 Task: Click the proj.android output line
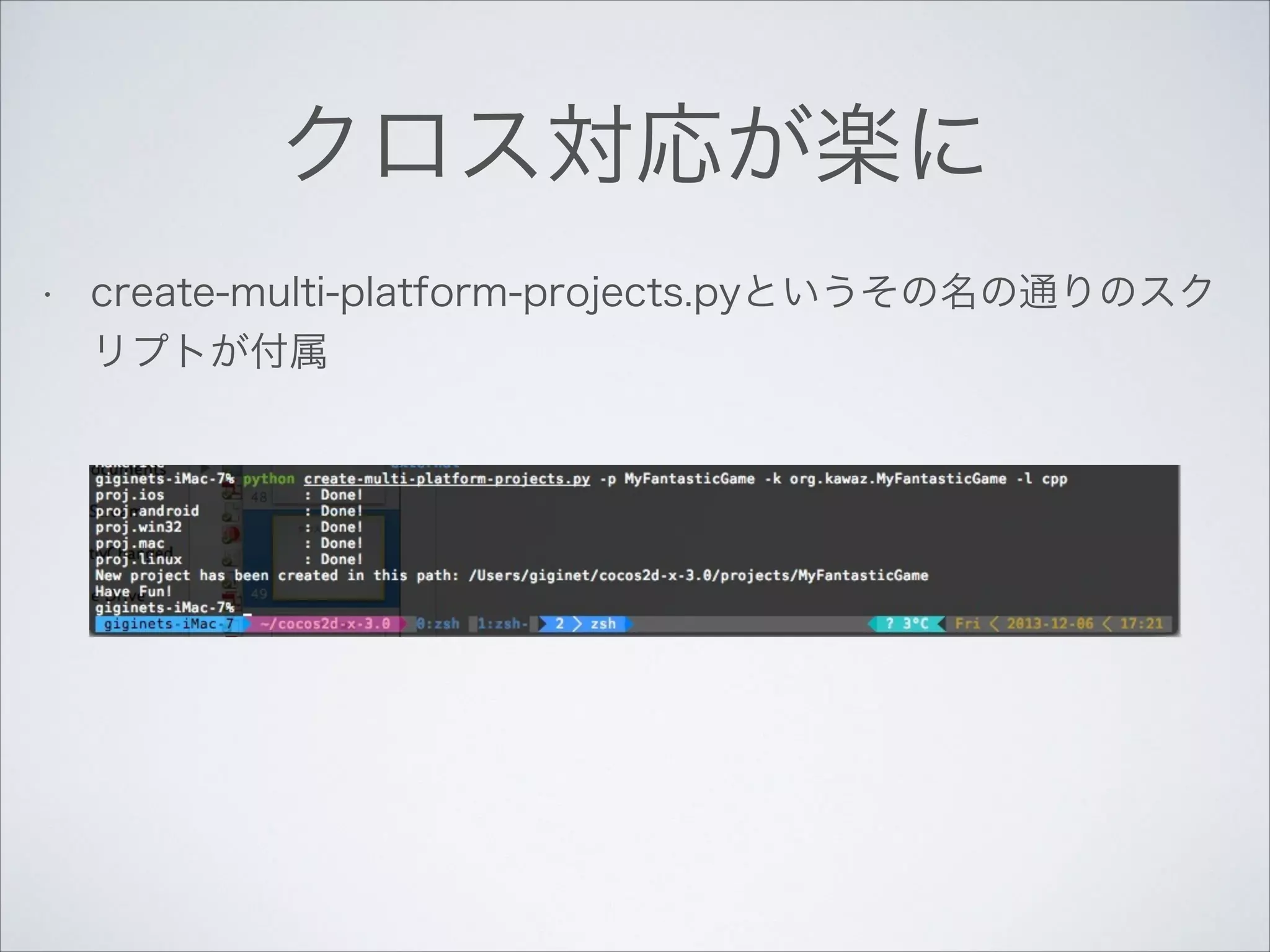(229, 511)
